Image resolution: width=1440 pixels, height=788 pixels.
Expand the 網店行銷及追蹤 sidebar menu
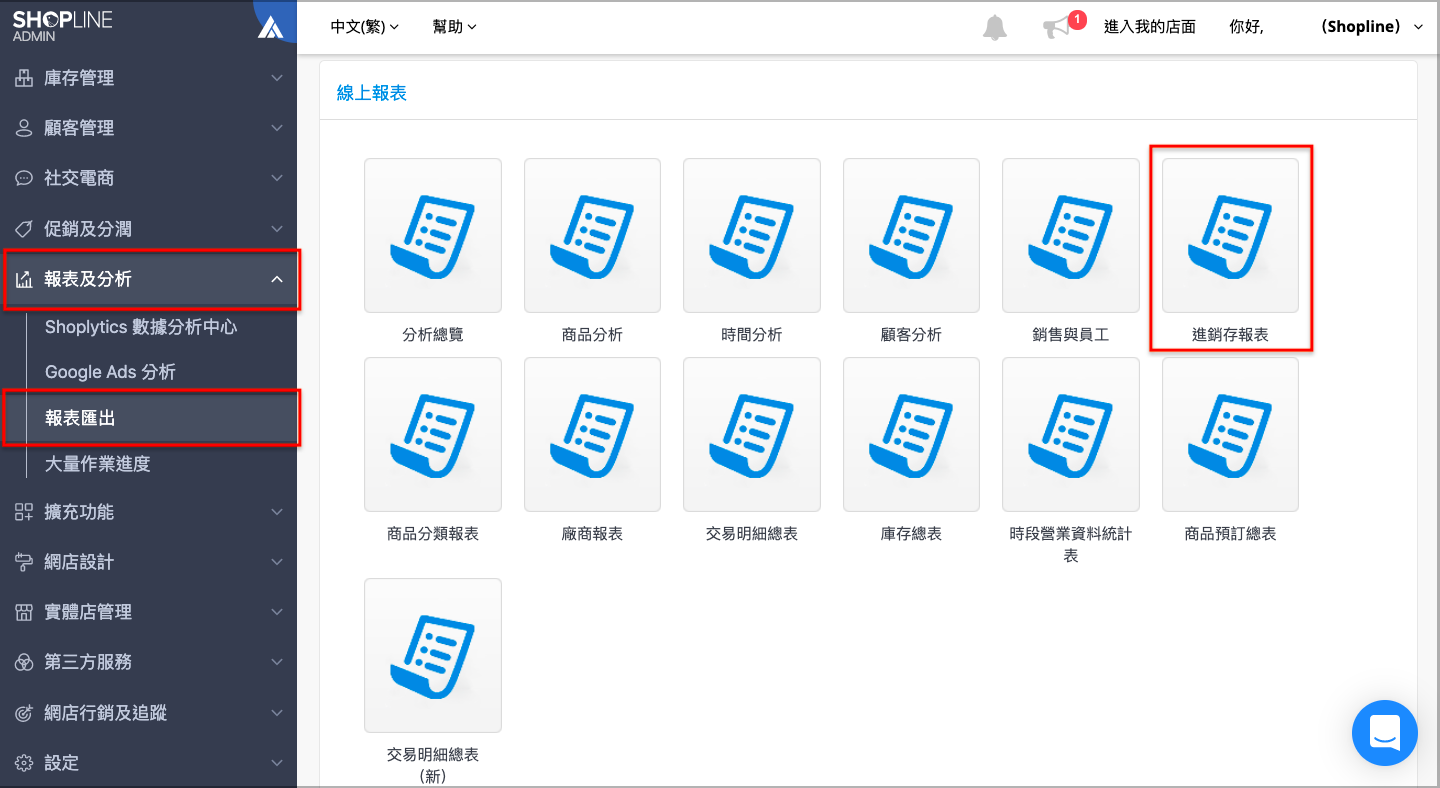[149, 713]
